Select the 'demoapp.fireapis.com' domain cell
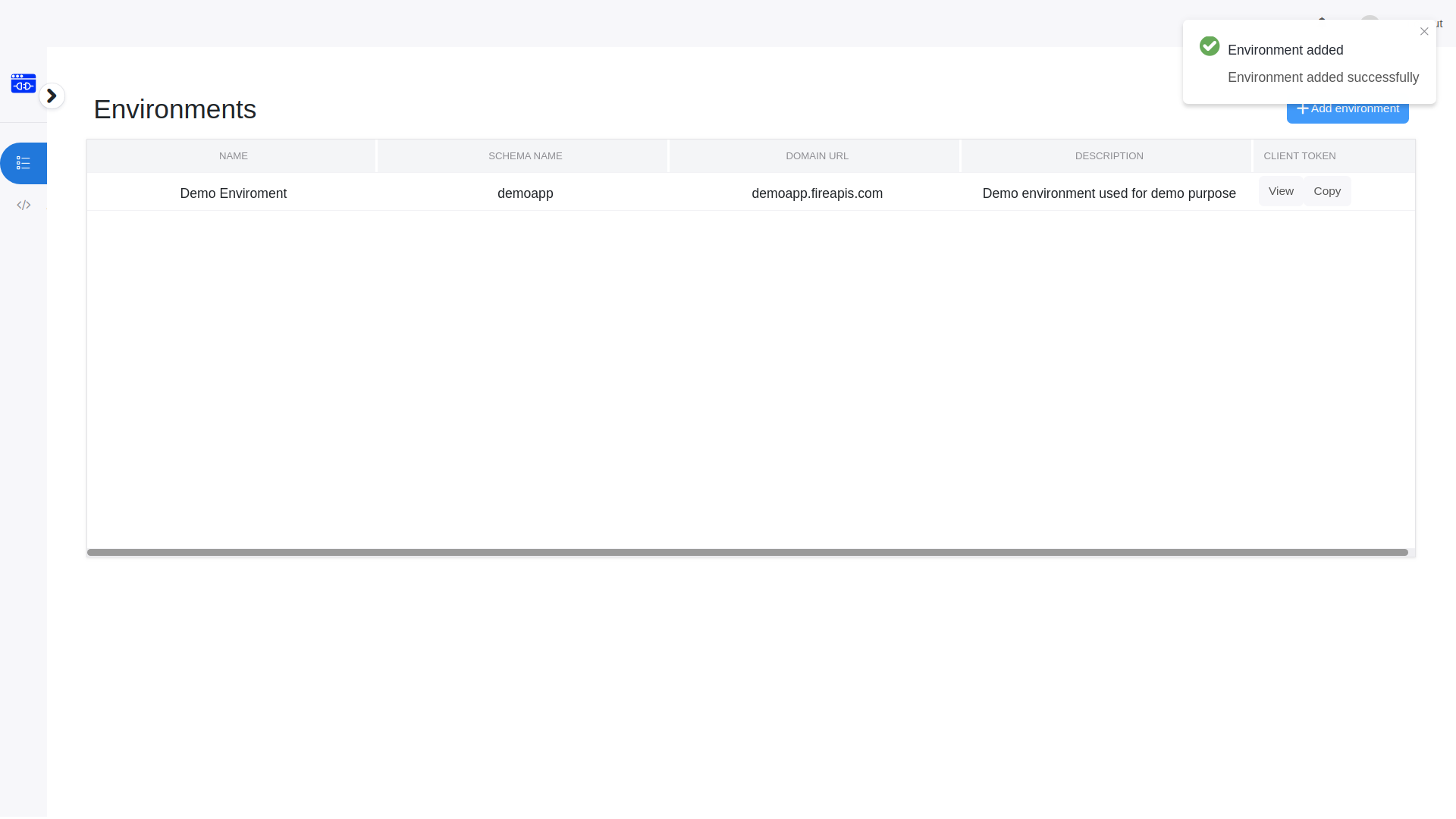This screenshot has height=819, width=1456. pyautogui.click(x=817, y=193)
